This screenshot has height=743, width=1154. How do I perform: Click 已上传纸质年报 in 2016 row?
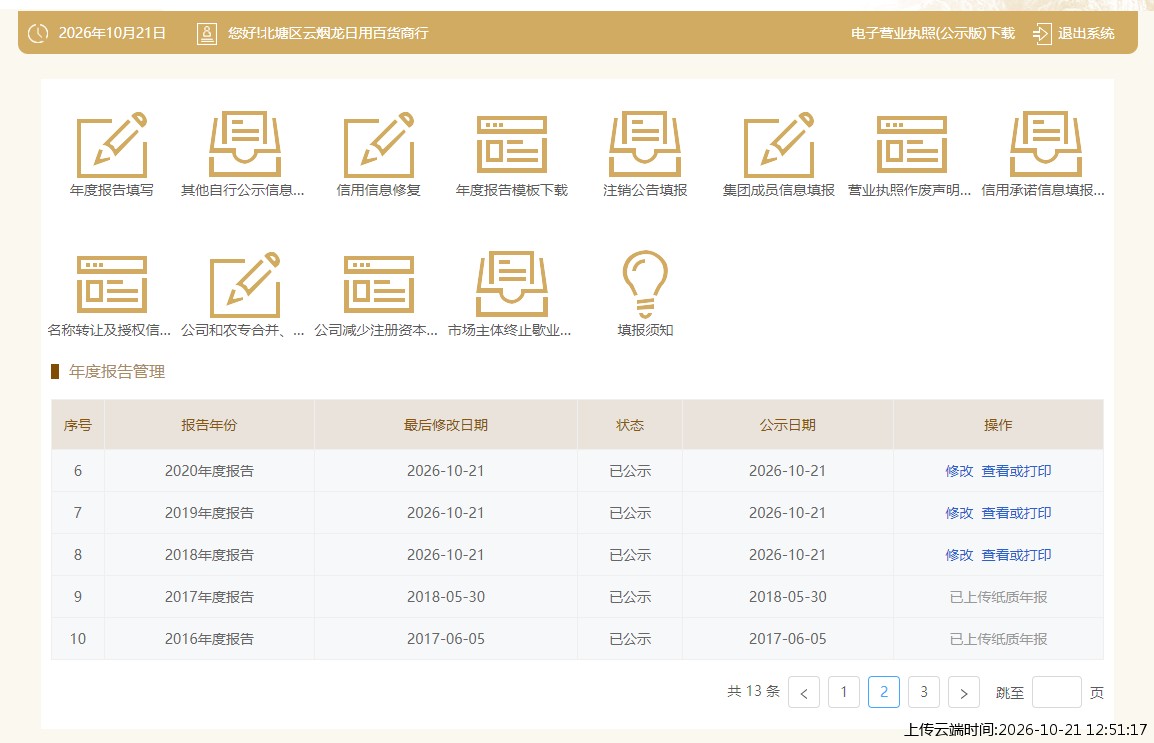coord(998,639)
